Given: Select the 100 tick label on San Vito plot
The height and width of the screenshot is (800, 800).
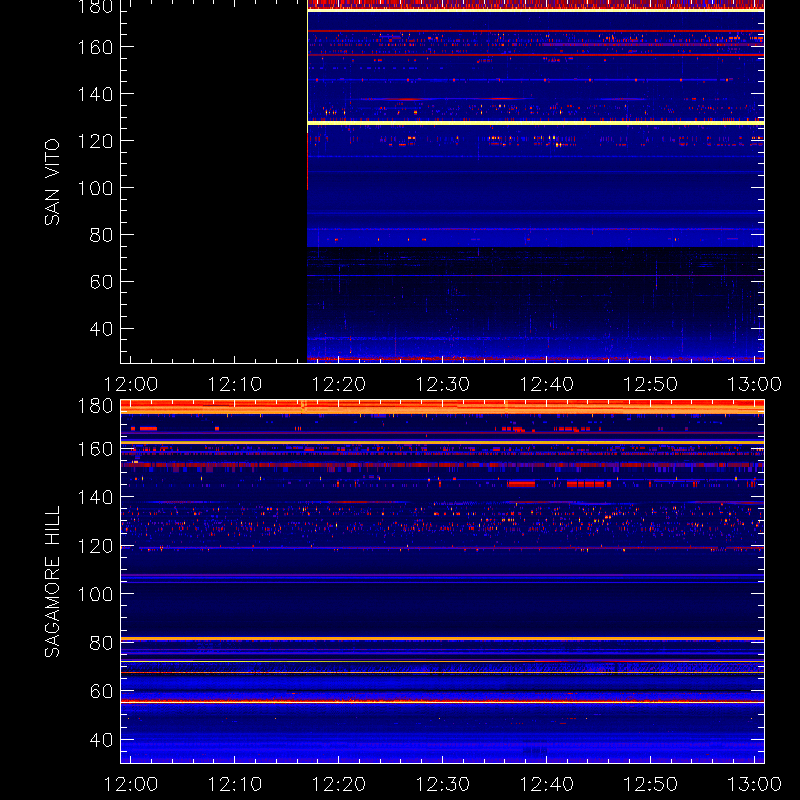Looking at the screenshot, I should pos(95,188).
